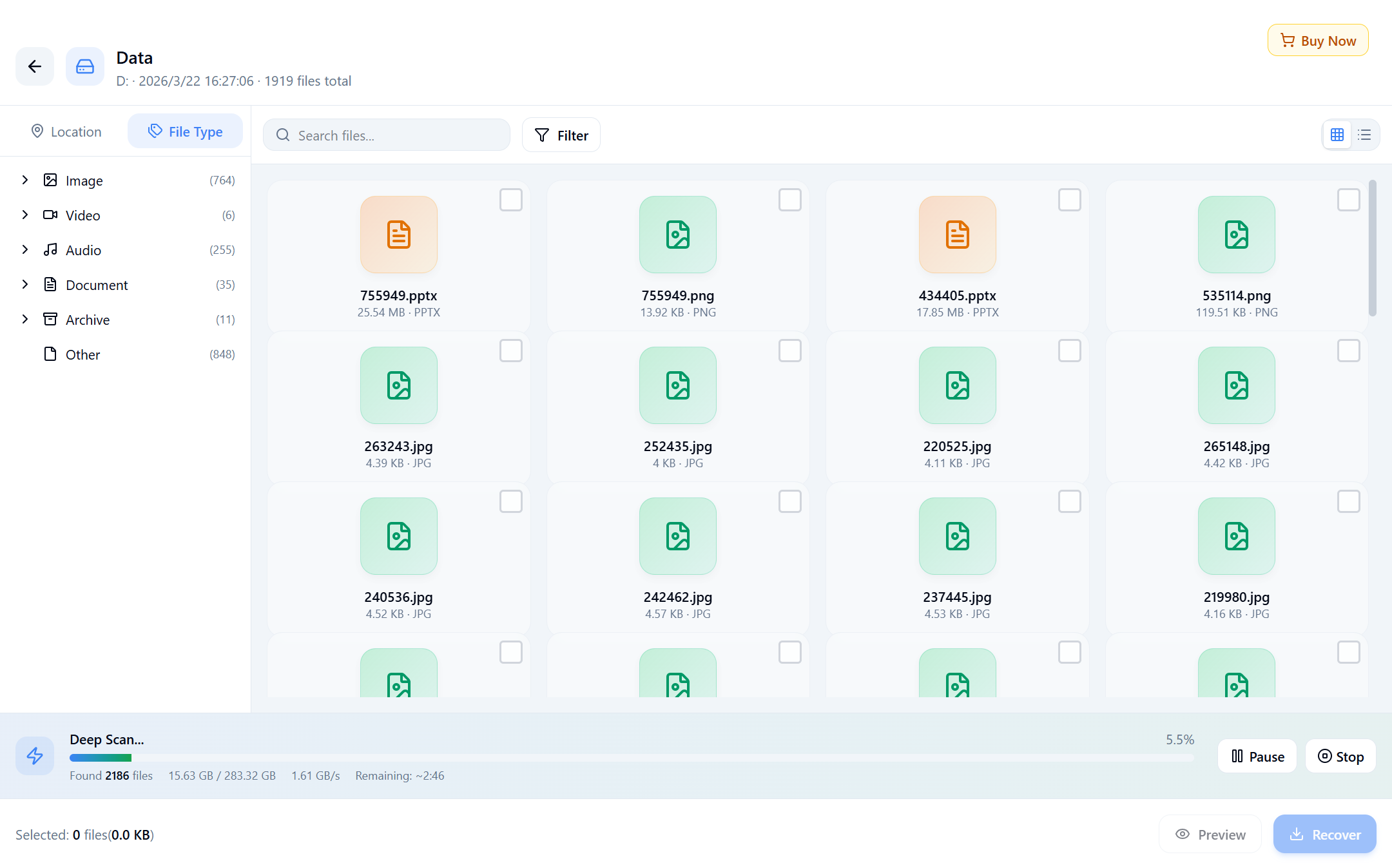Click the Deep Scan lightning icon
Viewport: 1392px width, 868px height.
click(35, 756)
